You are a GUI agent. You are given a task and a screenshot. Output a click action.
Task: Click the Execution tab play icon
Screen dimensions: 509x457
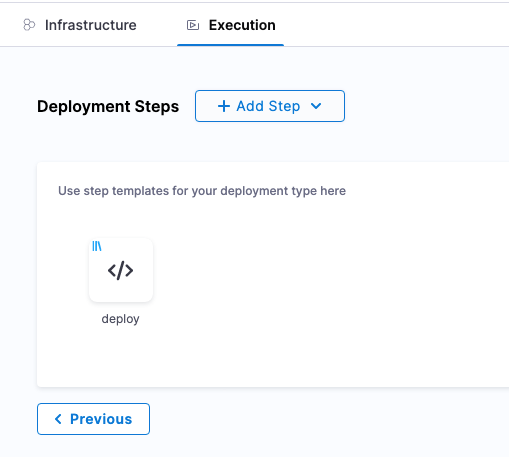(193, 25)
